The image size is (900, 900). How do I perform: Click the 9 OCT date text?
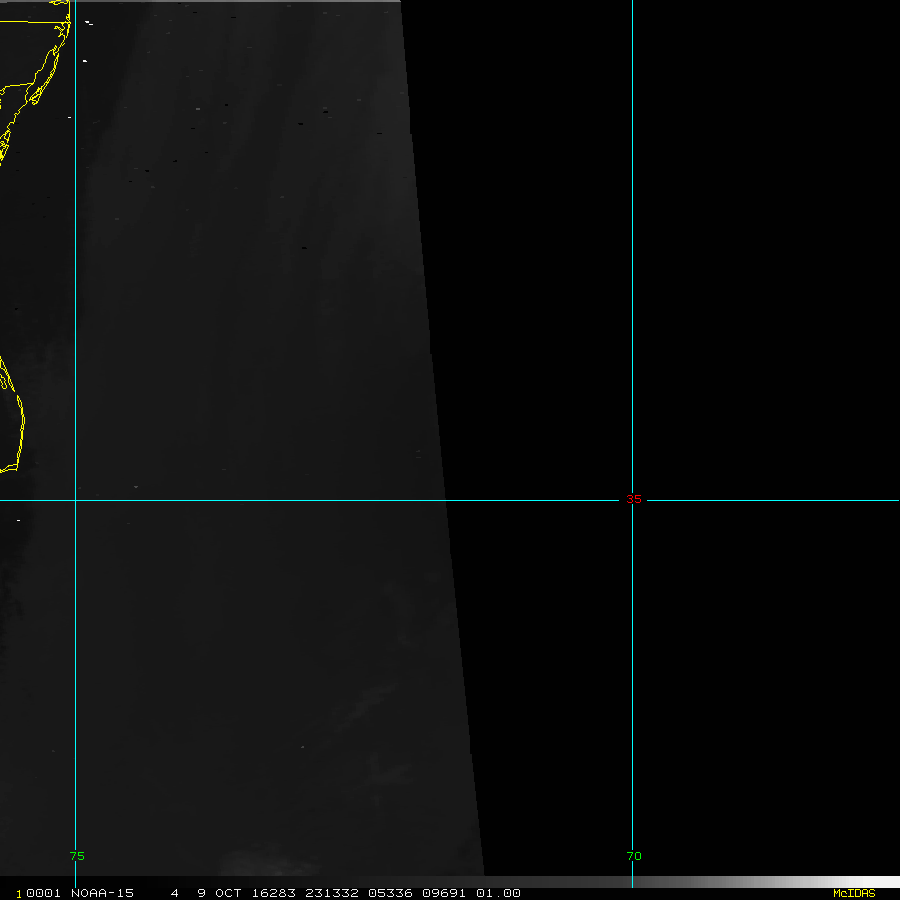click(222, 893)
